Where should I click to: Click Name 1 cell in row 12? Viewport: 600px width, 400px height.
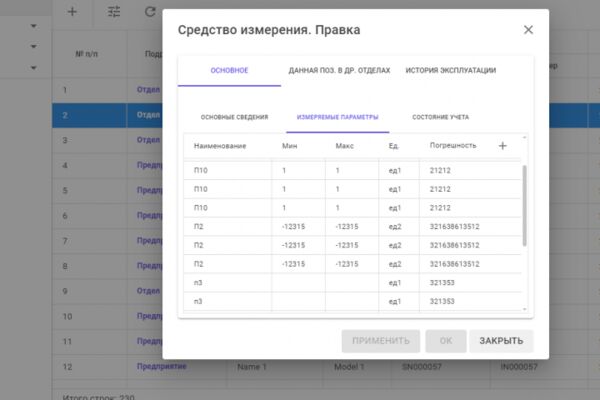[251, 367]
